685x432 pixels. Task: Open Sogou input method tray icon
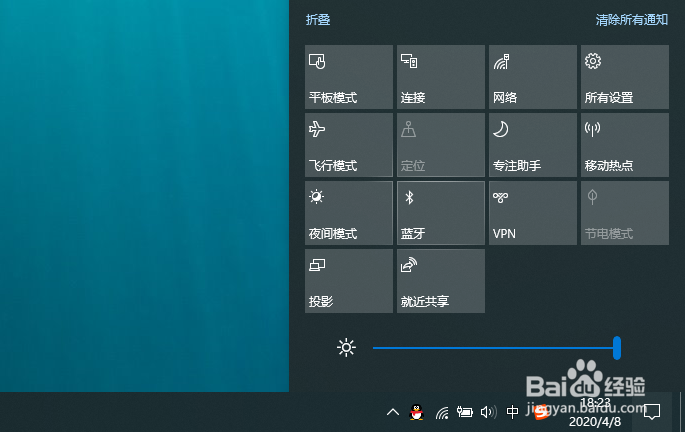click(542, 412)
